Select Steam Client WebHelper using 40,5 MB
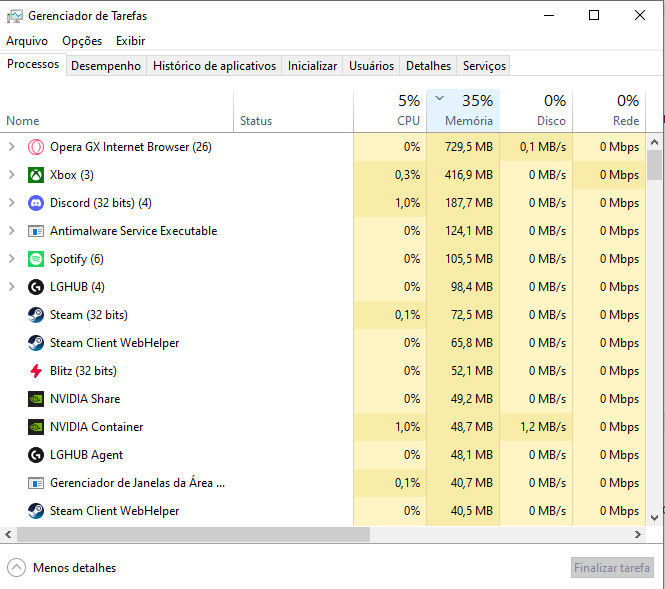 tap(323, 511)
